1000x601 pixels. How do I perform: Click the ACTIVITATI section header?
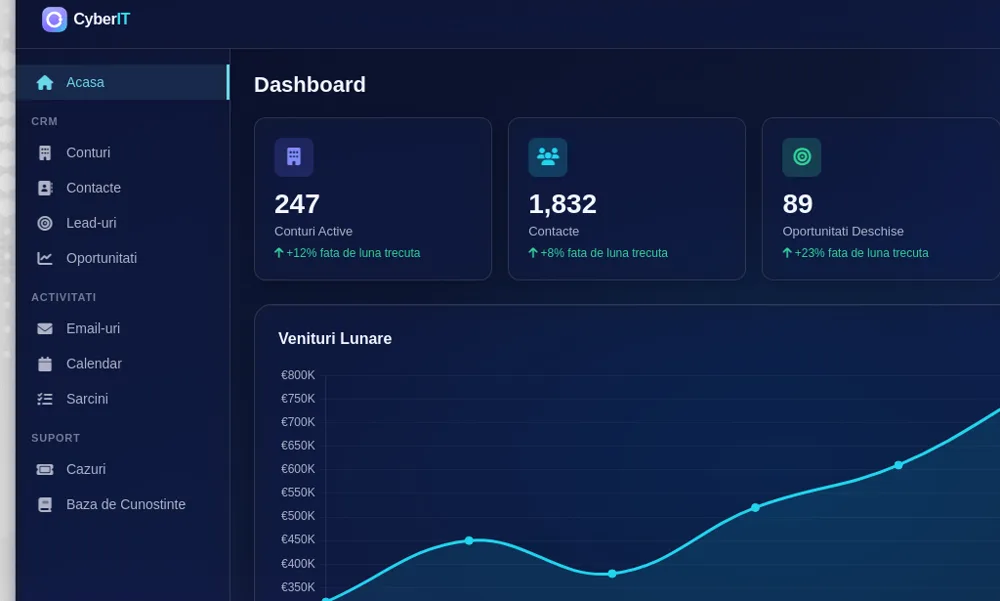click(64, 297)
